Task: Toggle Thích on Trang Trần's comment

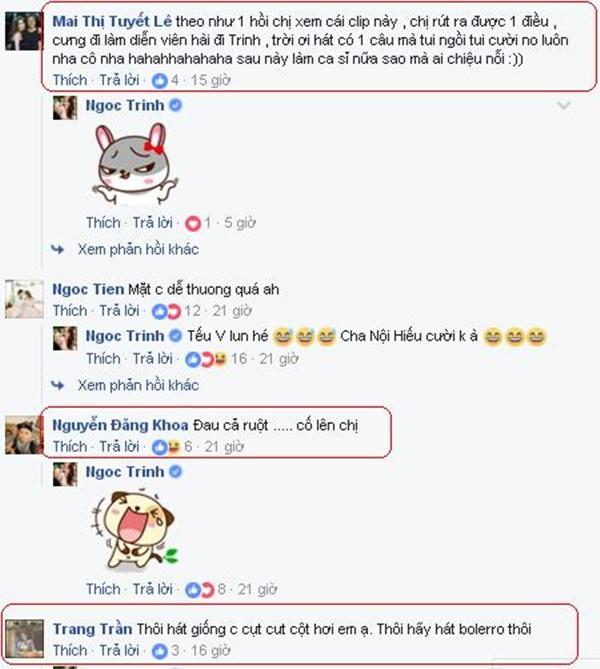Action: (x=70, y=650)
